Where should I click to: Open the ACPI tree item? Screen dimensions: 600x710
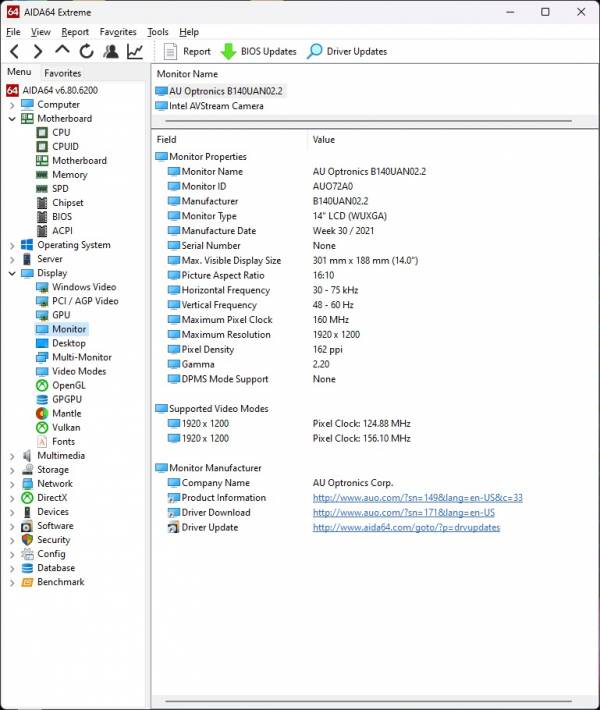point(62,231)
